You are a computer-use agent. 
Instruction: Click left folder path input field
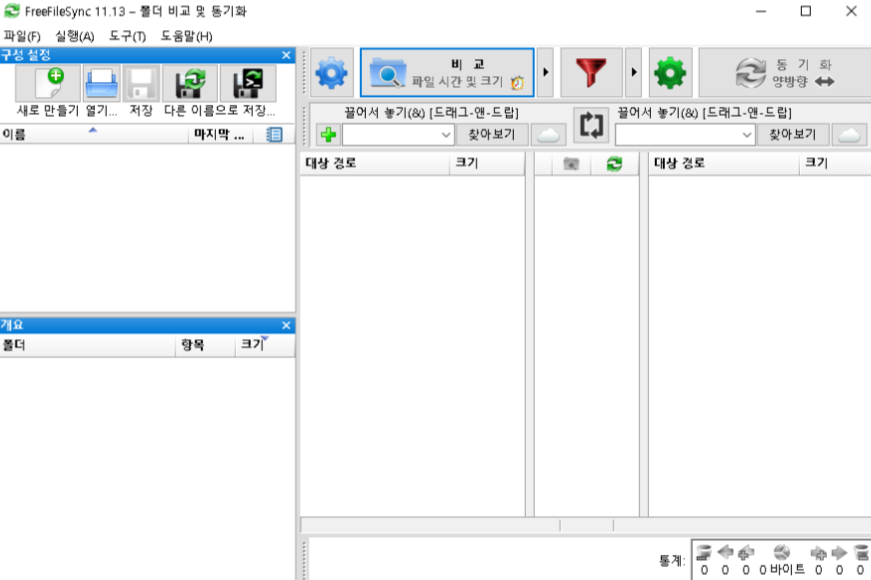(391, 135)
